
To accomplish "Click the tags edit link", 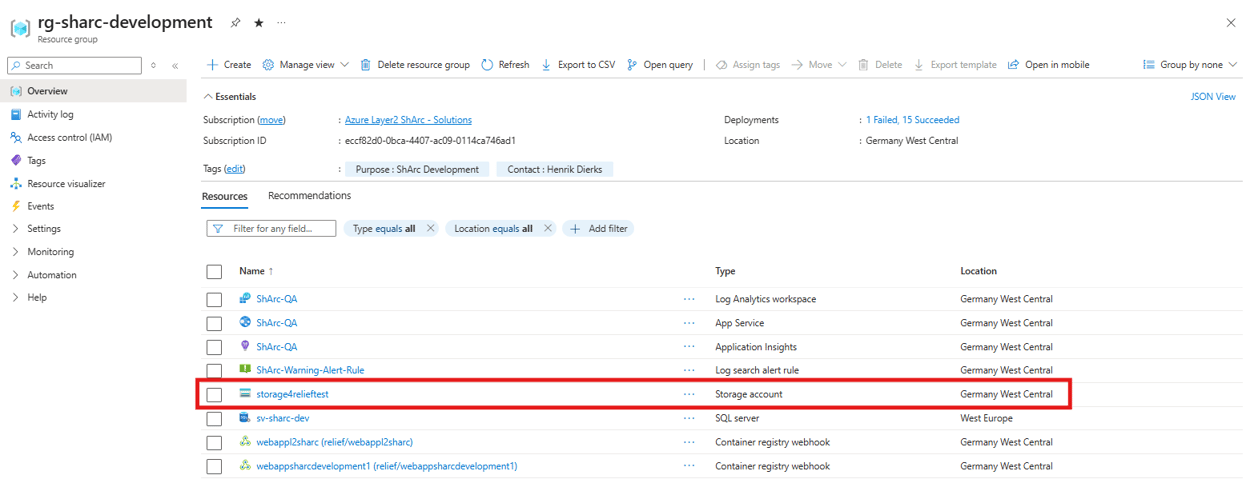I will click(234, 169).
